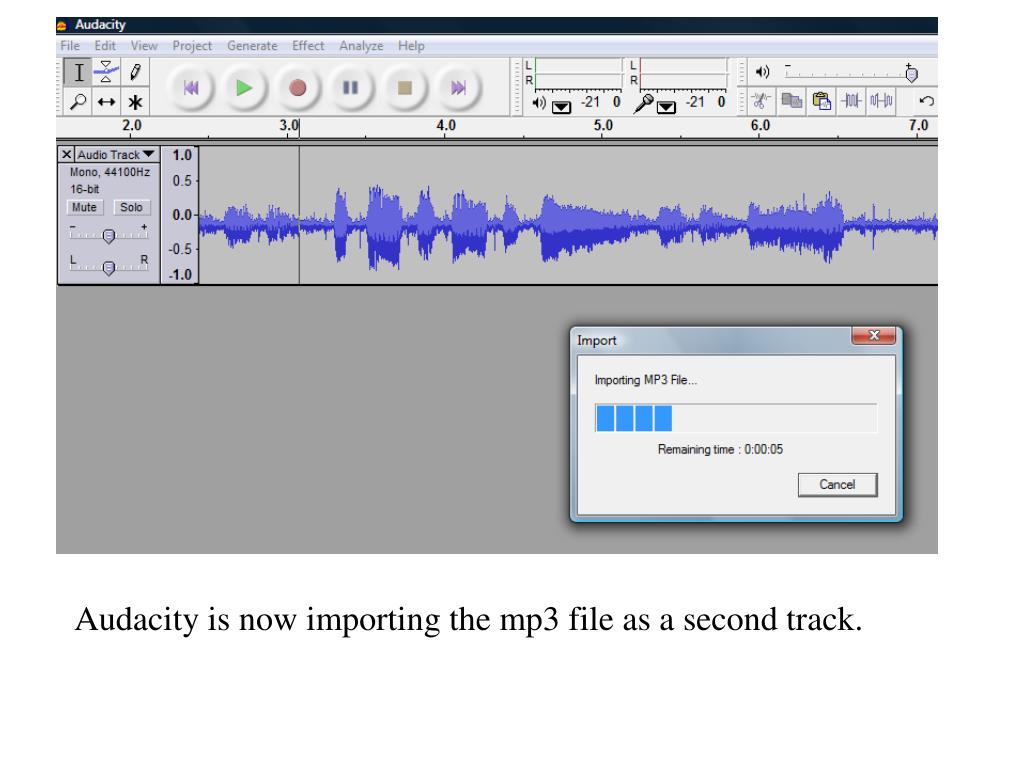This screenshot has height=768, width=1024.
Task: Select the Envelope tool
Action: (x=106, y=72)
